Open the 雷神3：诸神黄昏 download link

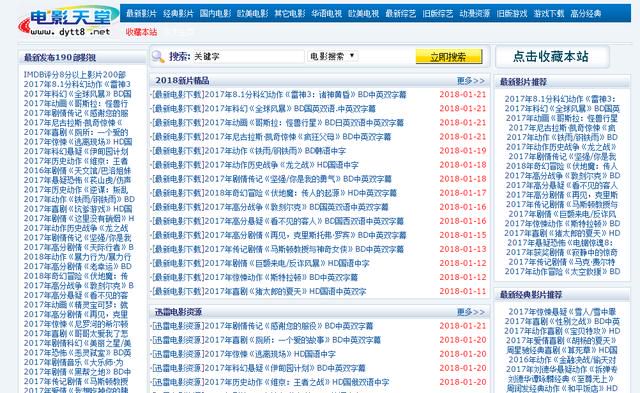point(279,95)
